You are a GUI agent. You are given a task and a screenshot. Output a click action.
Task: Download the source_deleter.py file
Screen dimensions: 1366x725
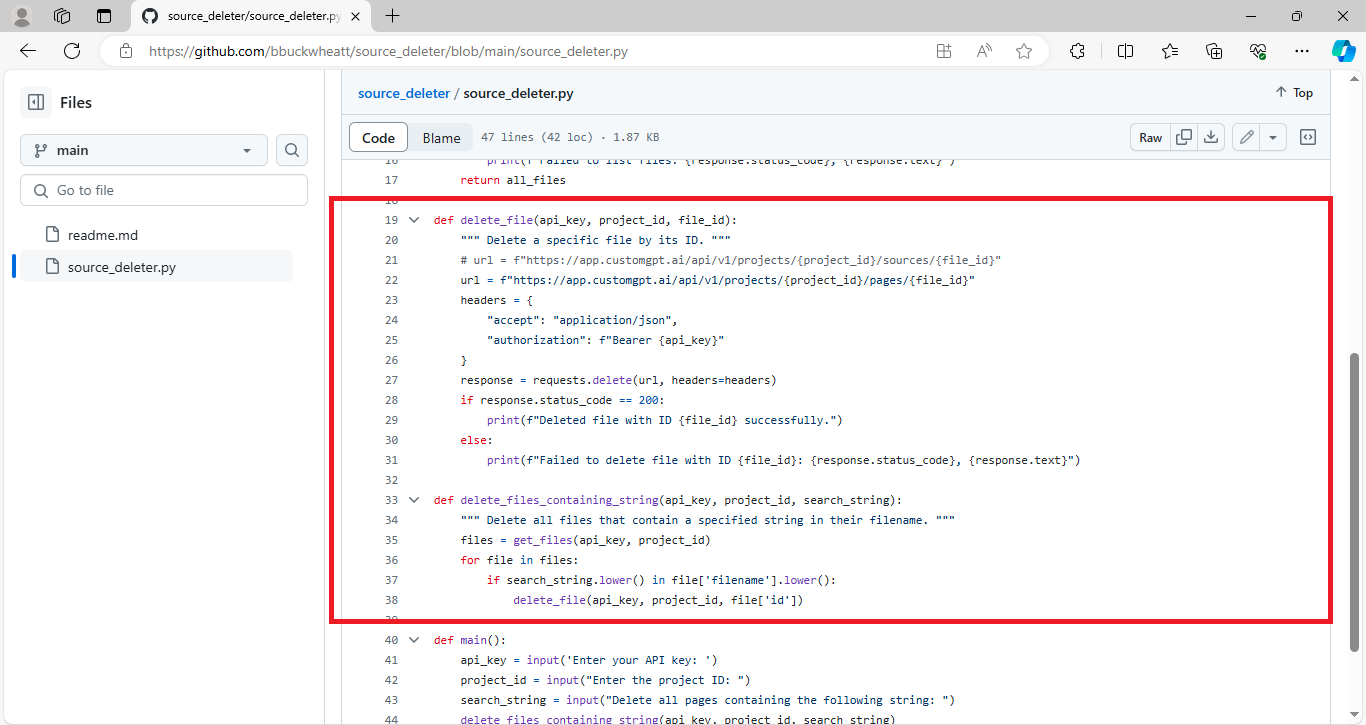[x=1211, y=137]
